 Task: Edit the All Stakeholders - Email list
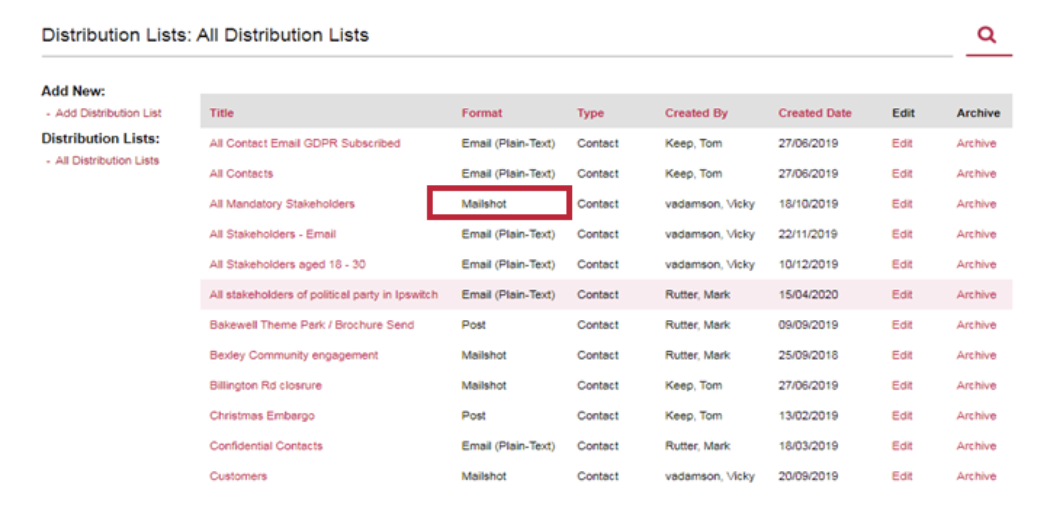[902, 234]
